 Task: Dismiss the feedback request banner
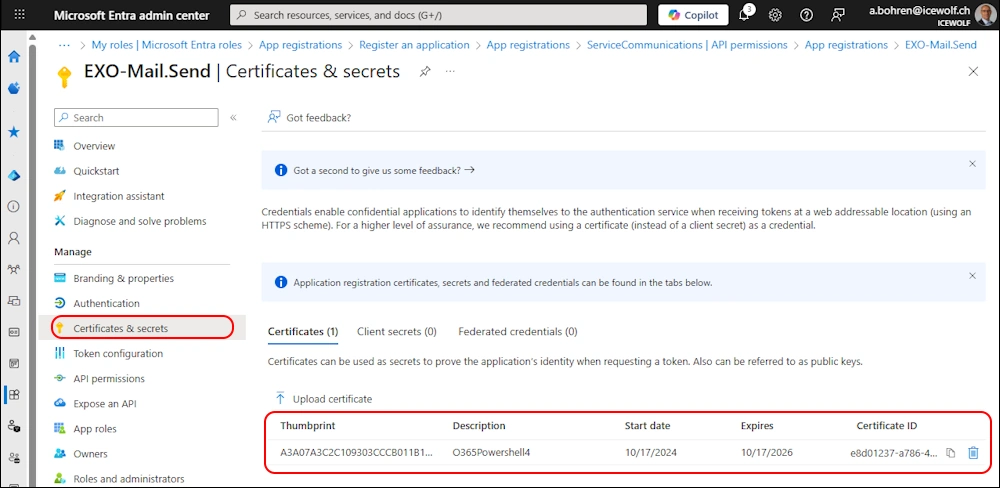[972, 164]
